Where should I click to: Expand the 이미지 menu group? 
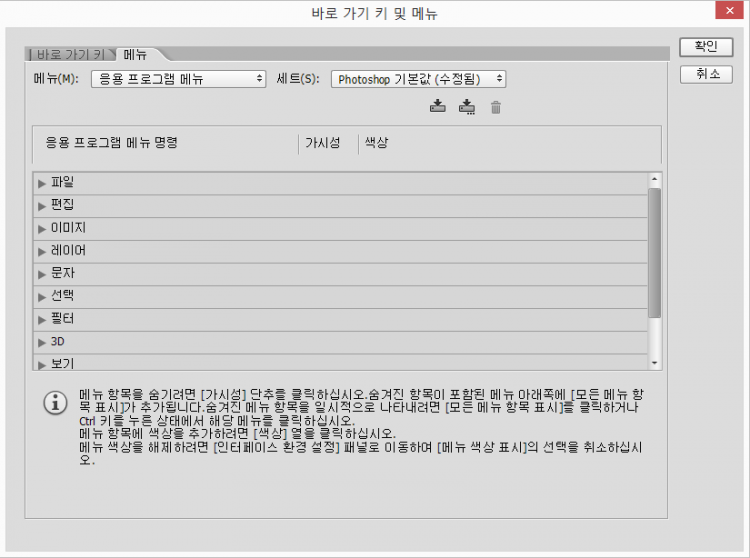point(42,228)
